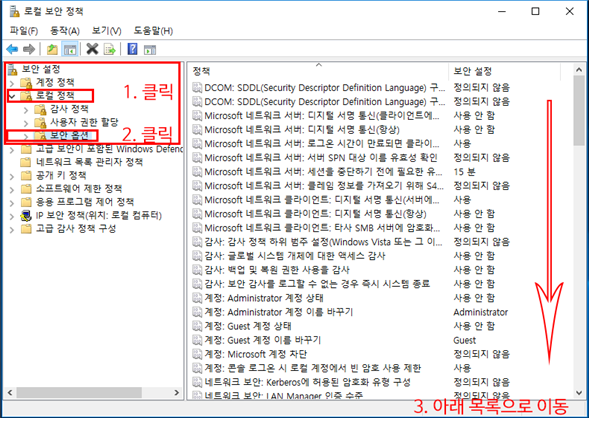Open the 동작(A) menu
This screenshot has width=589, height=422.
65,31
